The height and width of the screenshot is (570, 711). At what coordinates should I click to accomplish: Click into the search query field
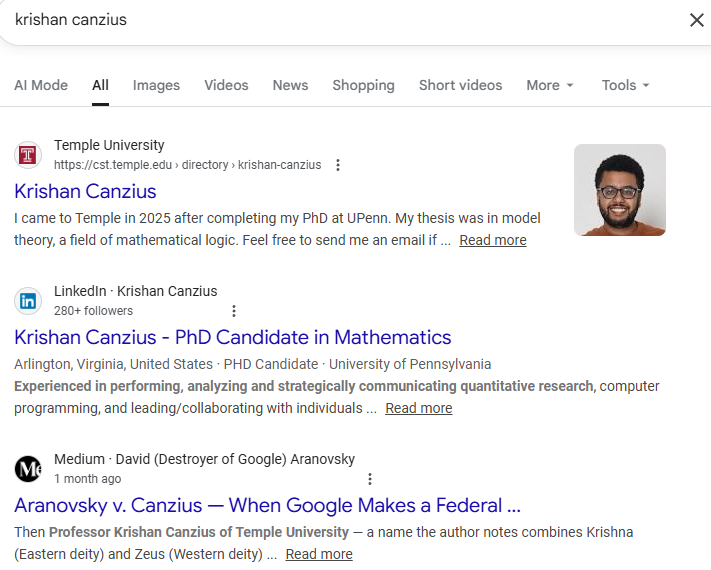pos(300,20)
